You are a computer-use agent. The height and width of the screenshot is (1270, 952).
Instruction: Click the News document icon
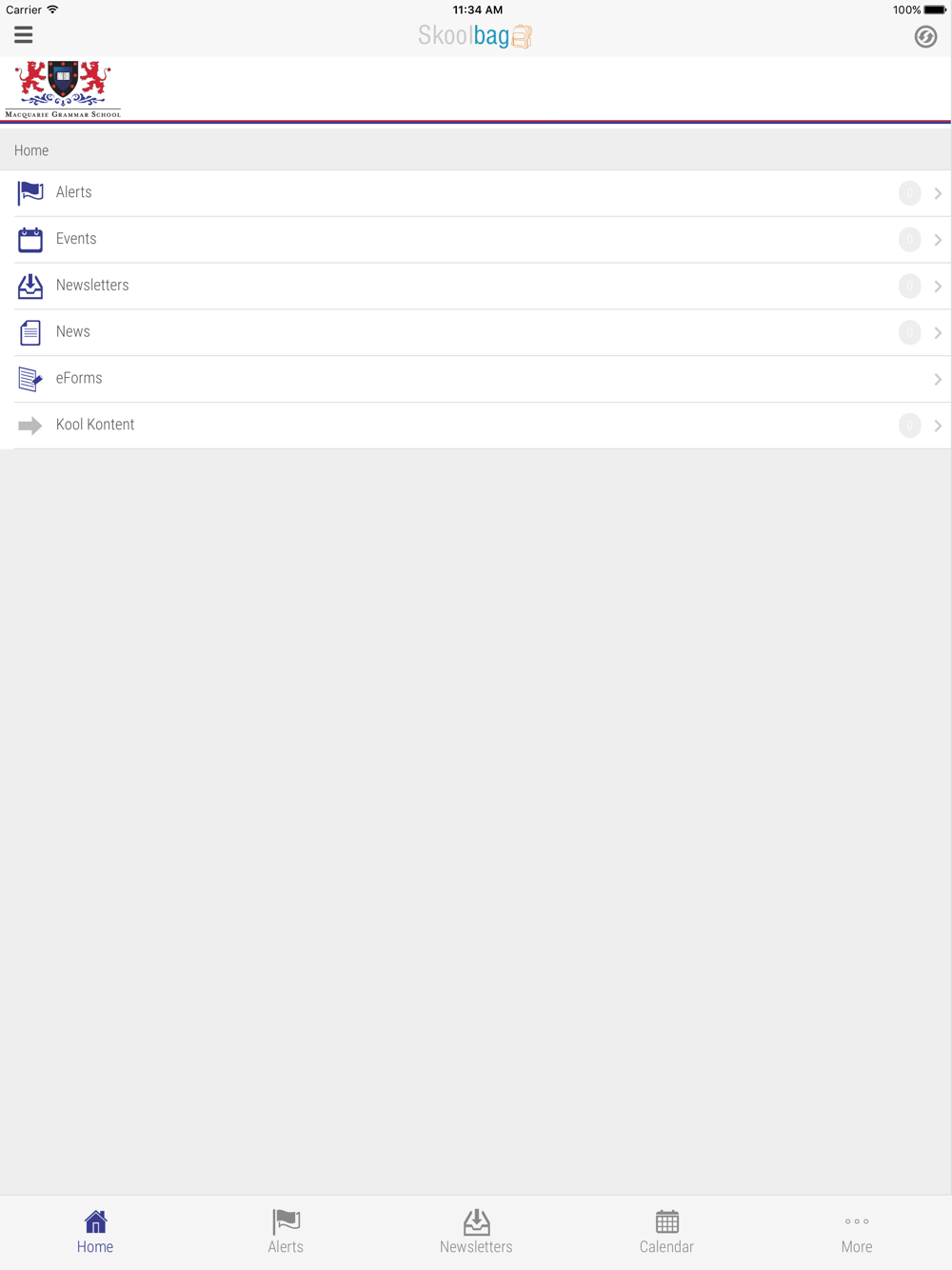30,332
